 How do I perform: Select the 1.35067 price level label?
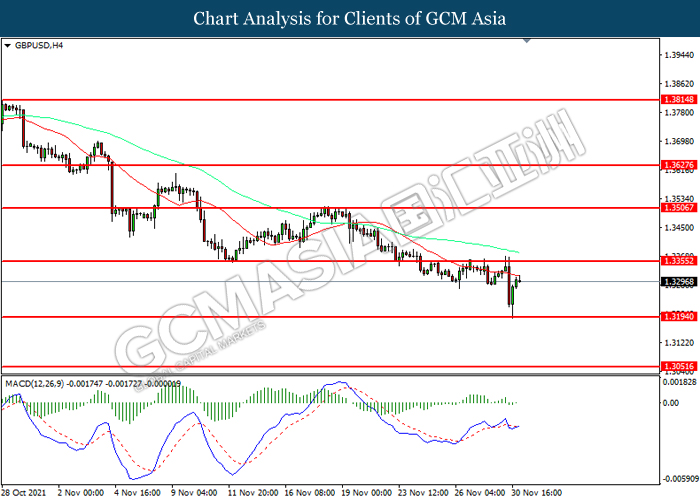coord(679,208)
